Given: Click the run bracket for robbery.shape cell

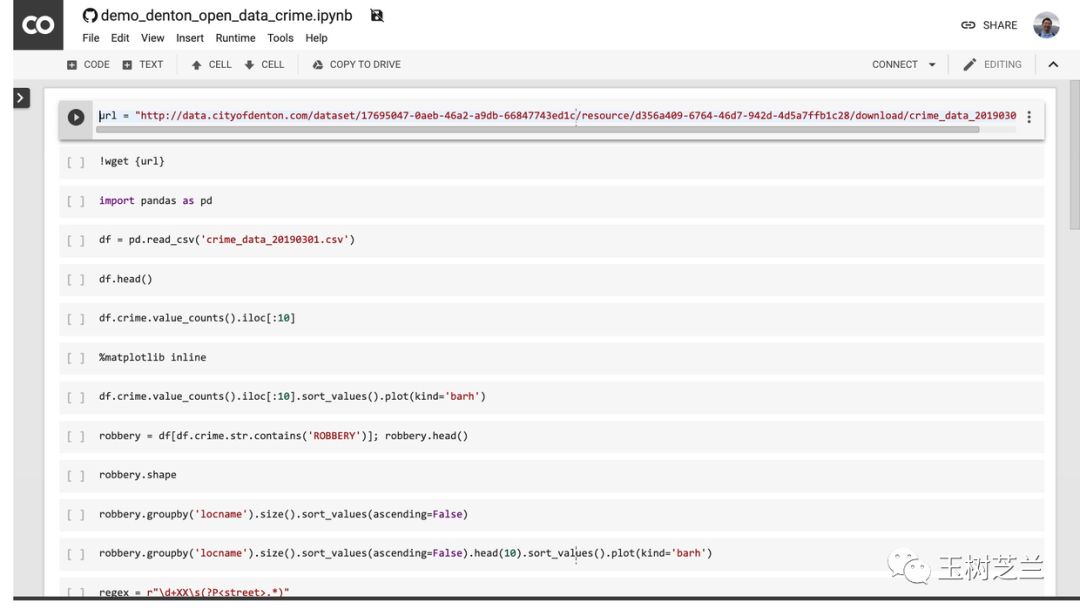Looking at the screenshot, I should coord(76,476).
